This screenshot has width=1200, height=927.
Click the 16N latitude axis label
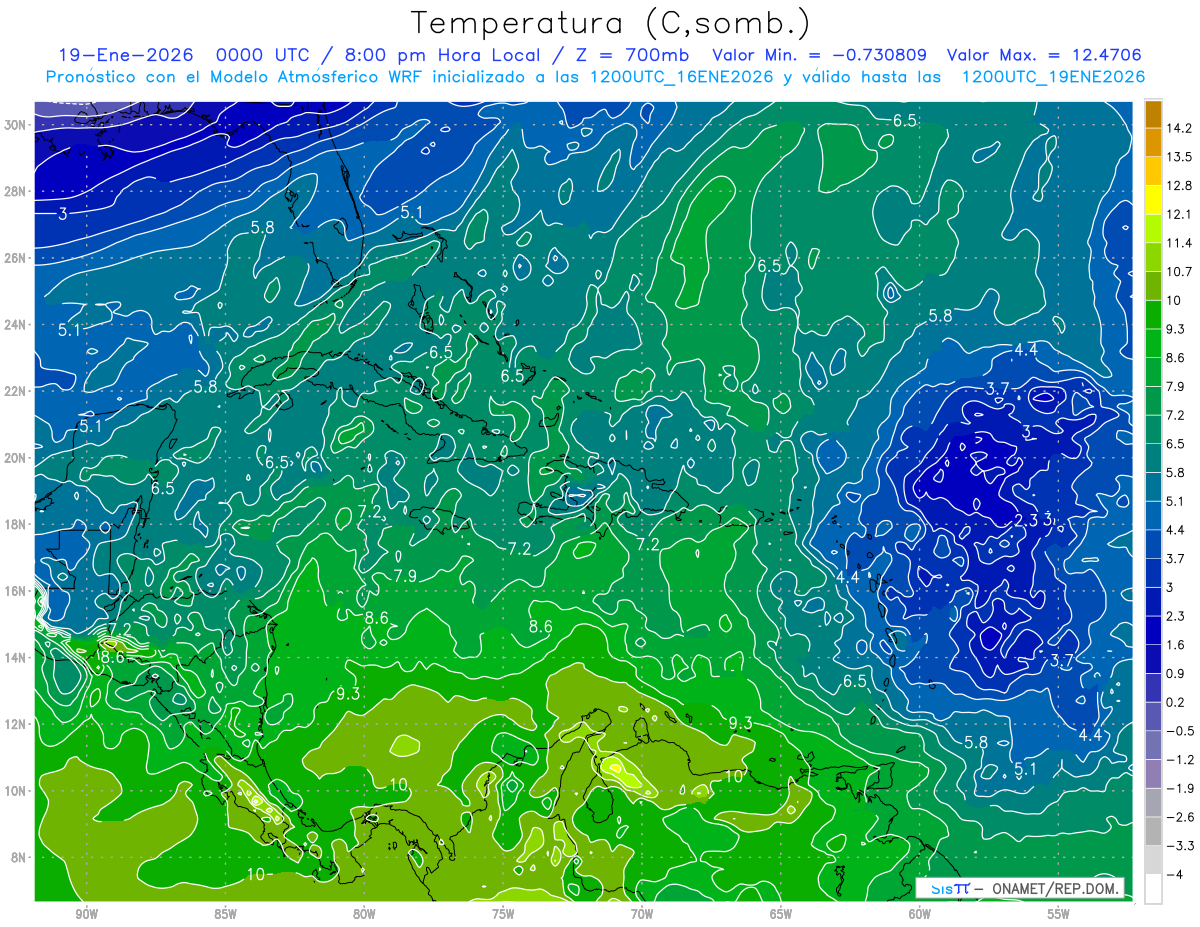click(x=16, y=591)
